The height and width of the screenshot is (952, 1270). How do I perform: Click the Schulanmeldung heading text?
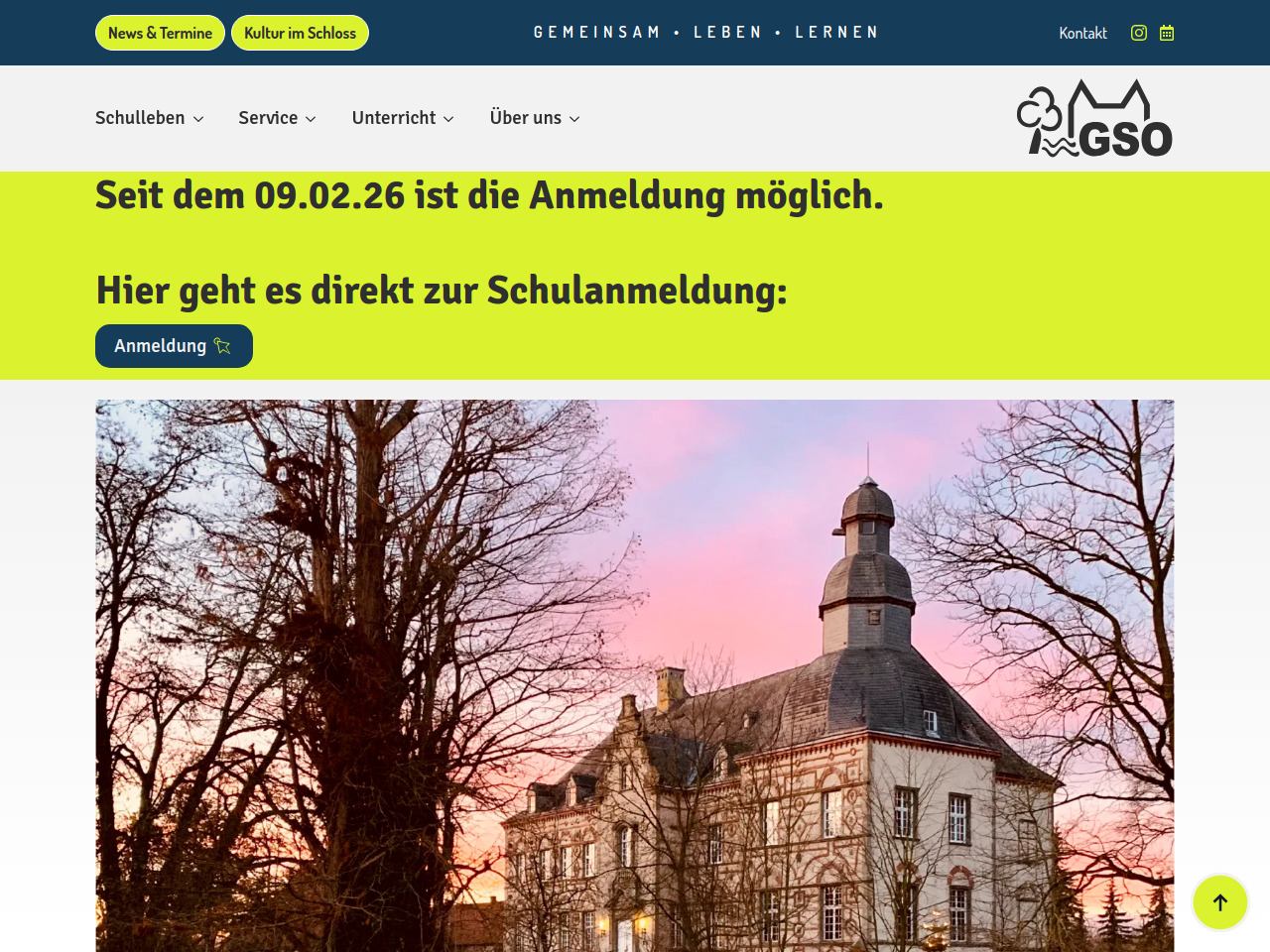(442, 291)
